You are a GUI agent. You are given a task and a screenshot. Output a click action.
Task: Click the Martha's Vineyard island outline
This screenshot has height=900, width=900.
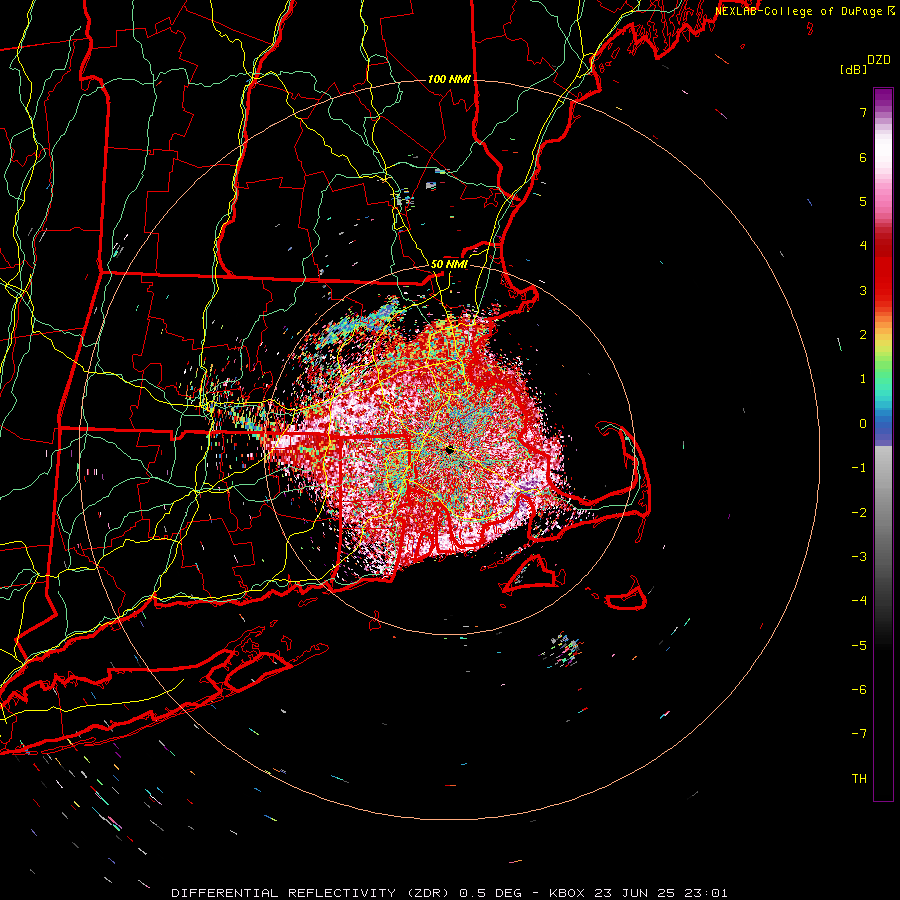point(531,574)
